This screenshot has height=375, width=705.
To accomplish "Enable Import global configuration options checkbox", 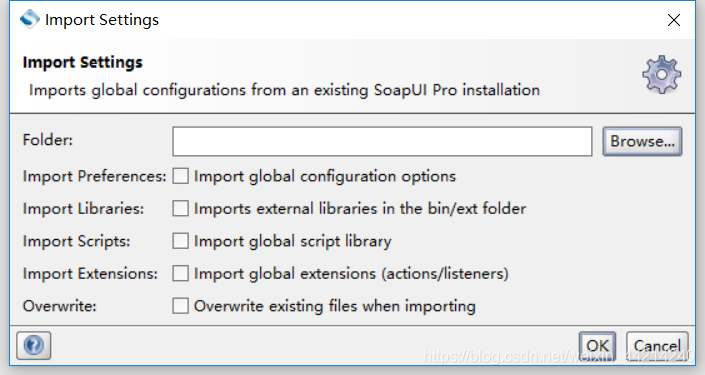I will (x=180, y=176).
